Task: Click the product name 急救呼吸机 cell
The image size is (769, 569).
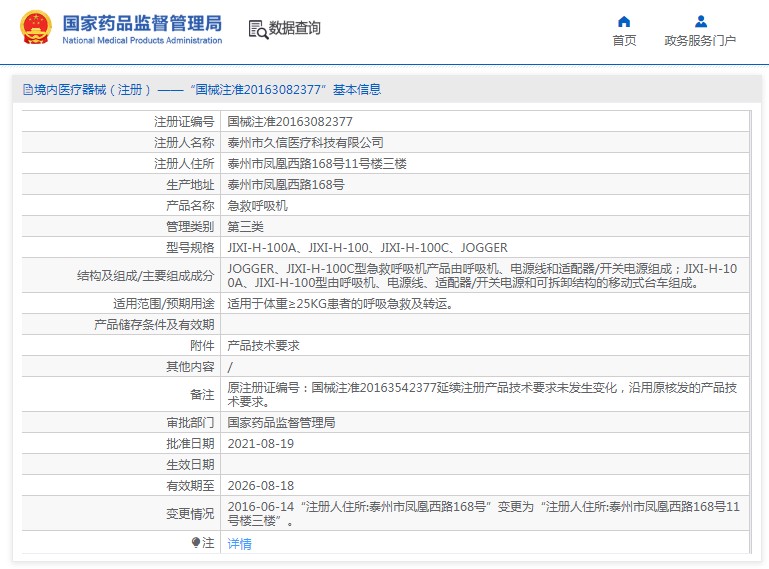Action: [x=258, y=205]
